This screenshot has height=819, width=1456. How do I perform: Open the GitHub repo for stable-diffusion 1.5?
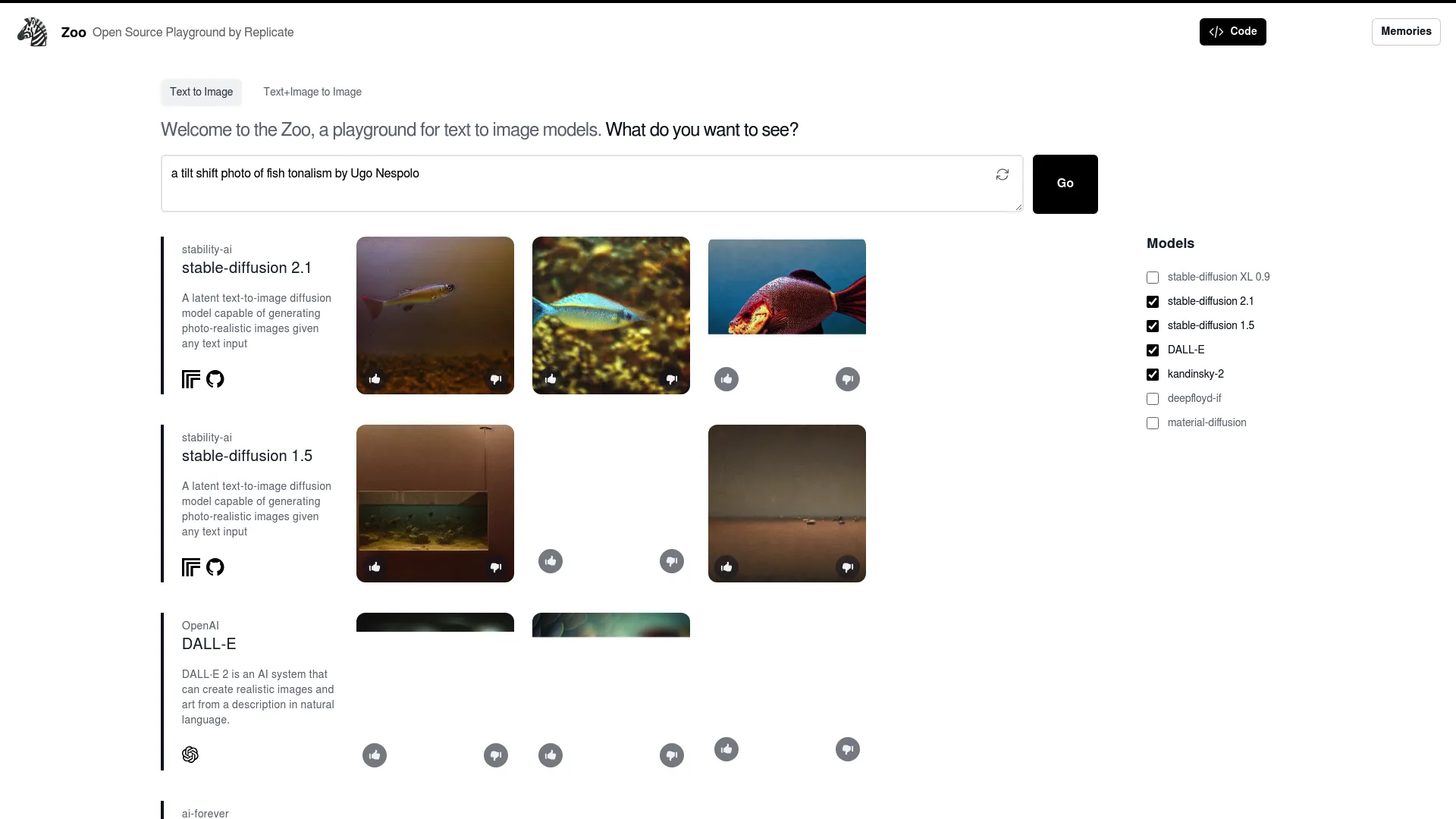point(215,567)
